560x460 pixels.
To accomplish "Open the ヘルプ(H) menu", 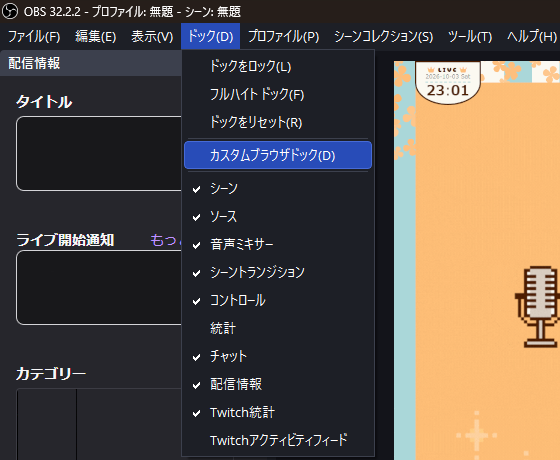I will tap(531, 36).
